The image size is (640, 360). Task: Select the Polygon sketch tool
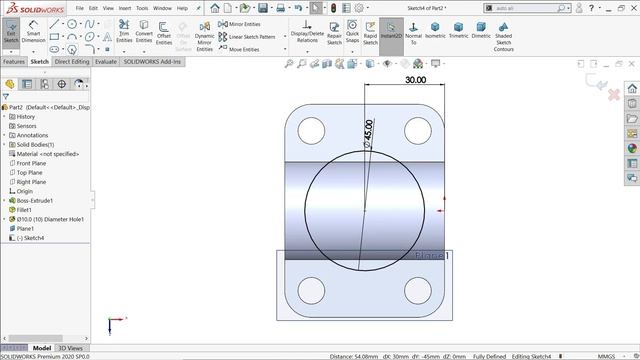point(72,50)
